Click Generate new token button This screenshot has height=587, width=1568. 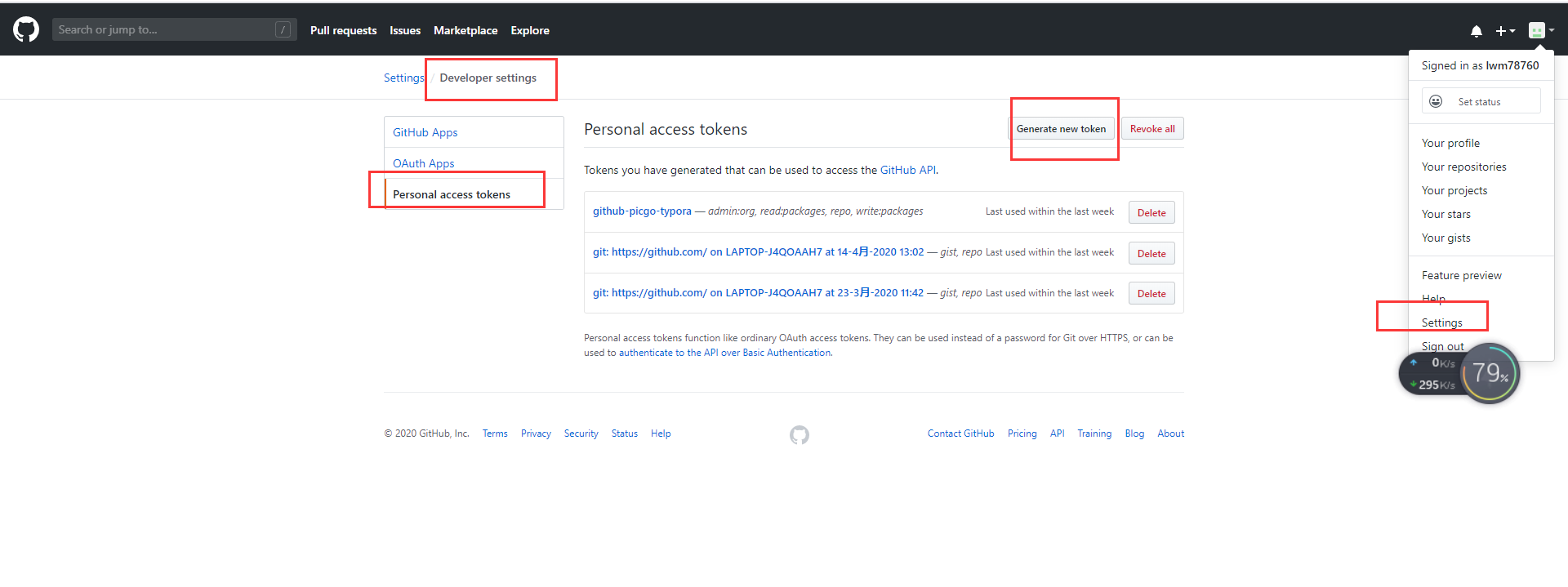pyautogui.click(x=1061, y=128)
